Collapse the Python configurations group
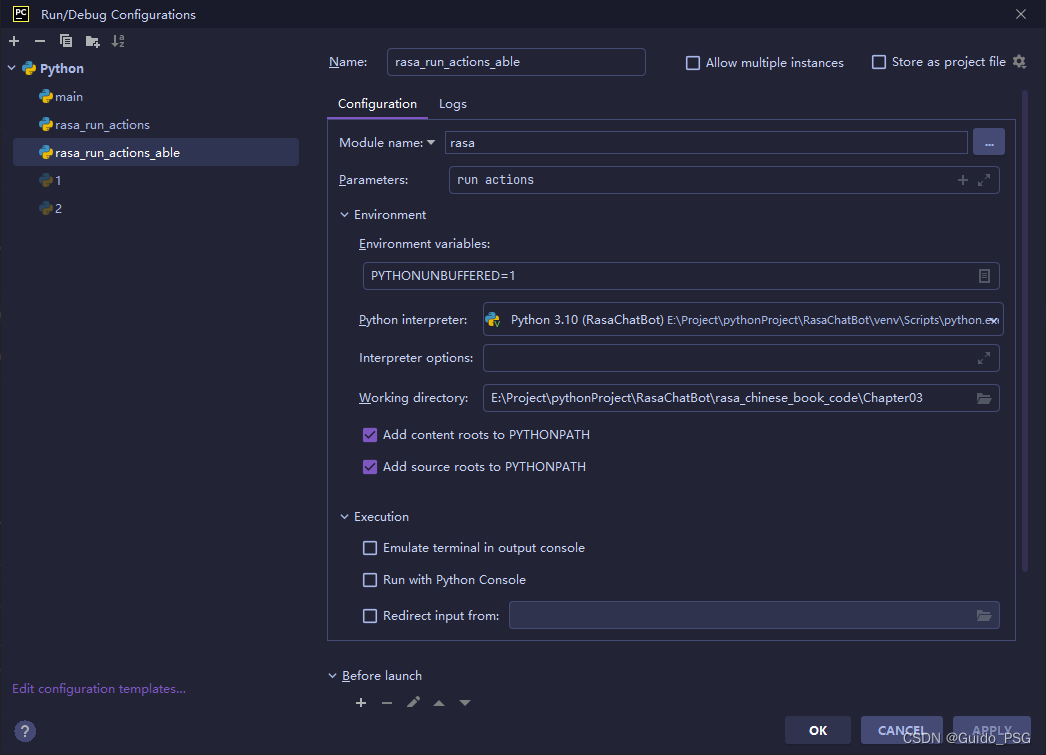 [11, 68]
